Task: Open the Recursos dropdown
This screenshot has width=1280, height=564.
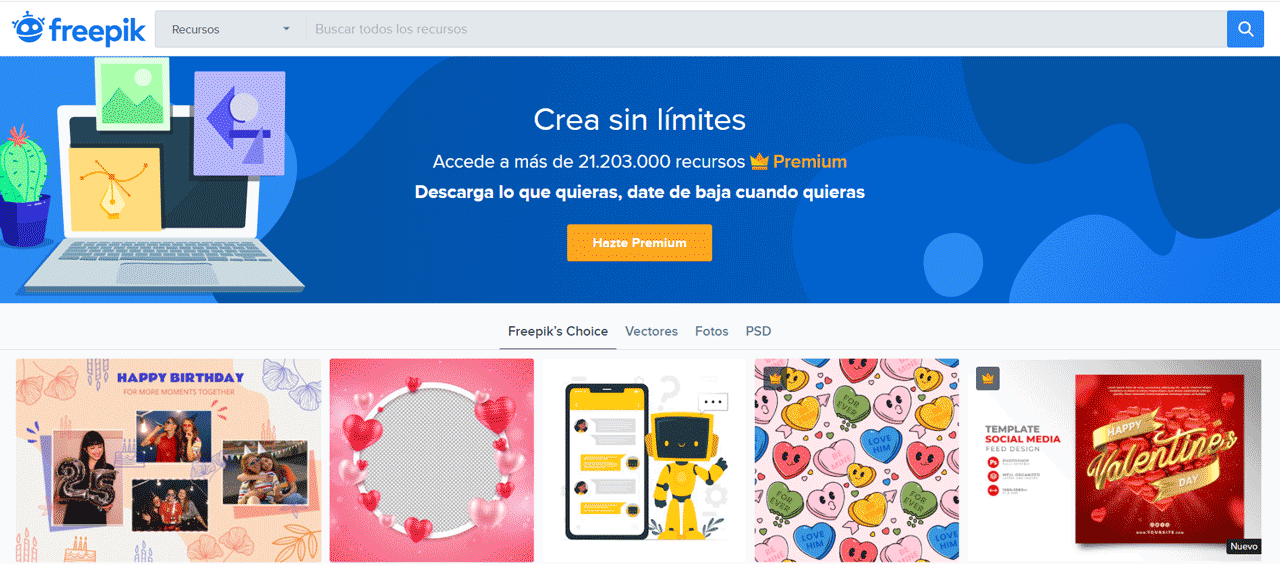Action: click(231, 29)
